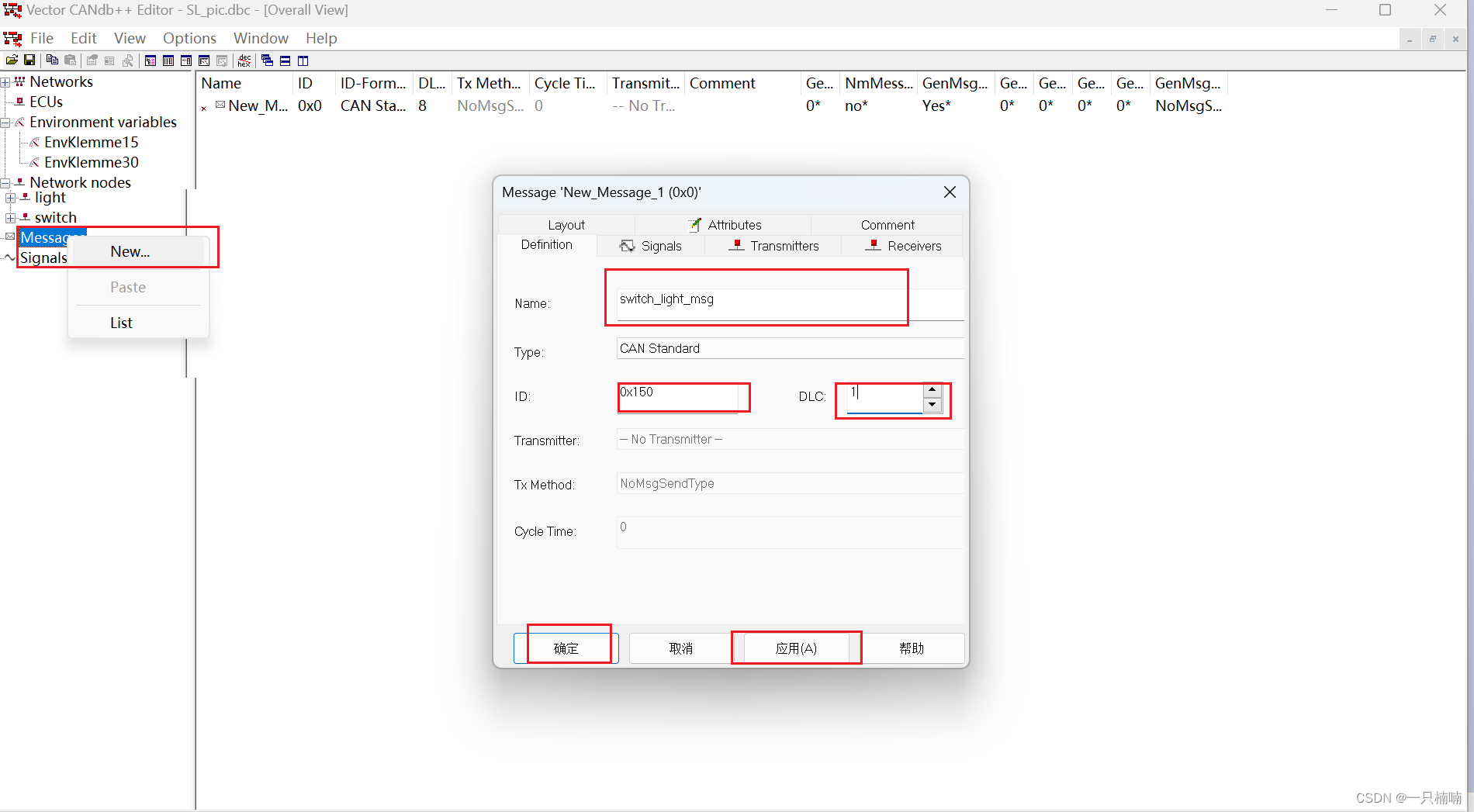Click the ID-Form... column header
This screenshot has width=1474, height=812.
372,83
